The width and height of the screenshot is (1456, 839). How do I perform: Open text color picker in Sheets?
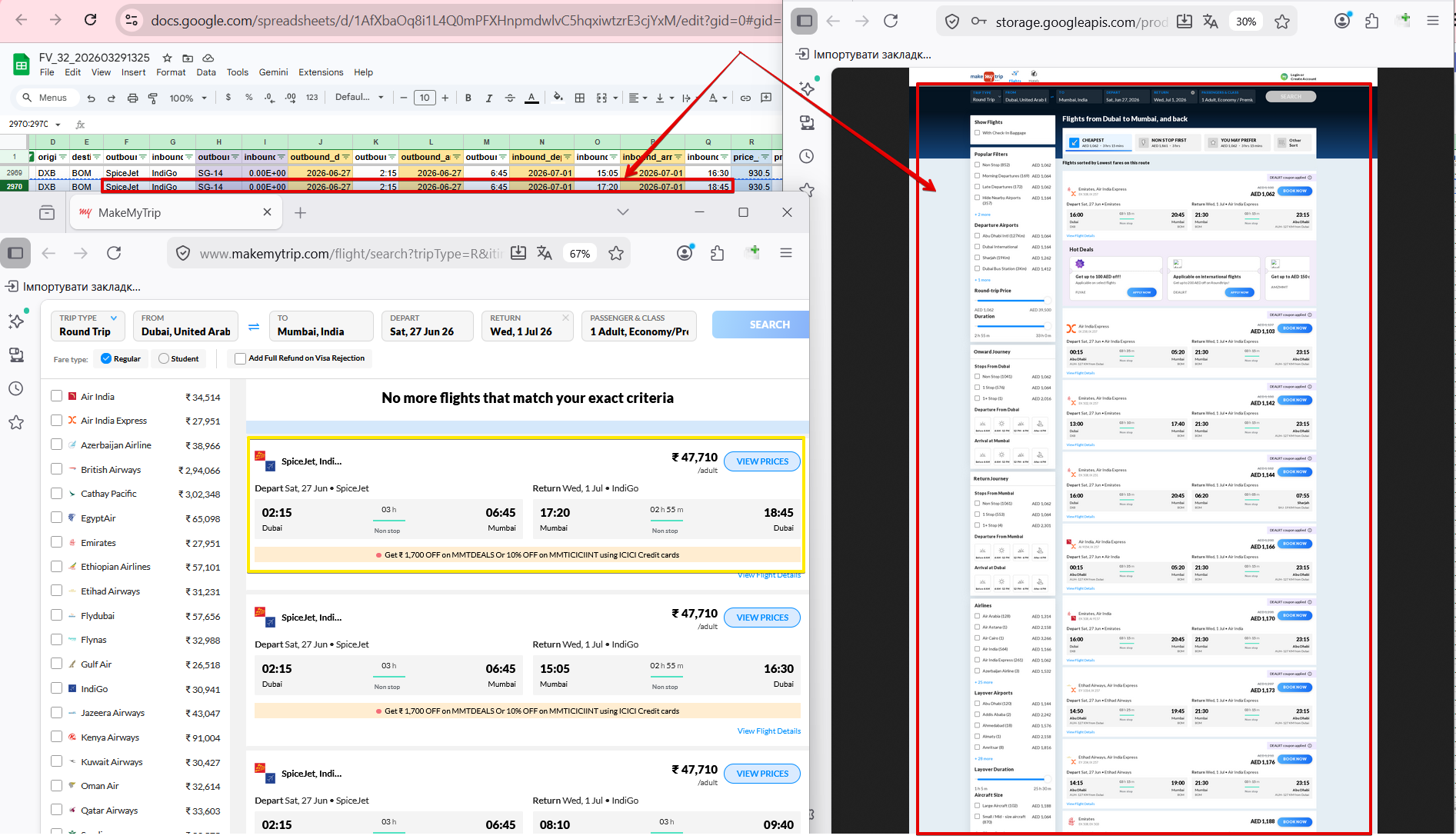(531, 98)
